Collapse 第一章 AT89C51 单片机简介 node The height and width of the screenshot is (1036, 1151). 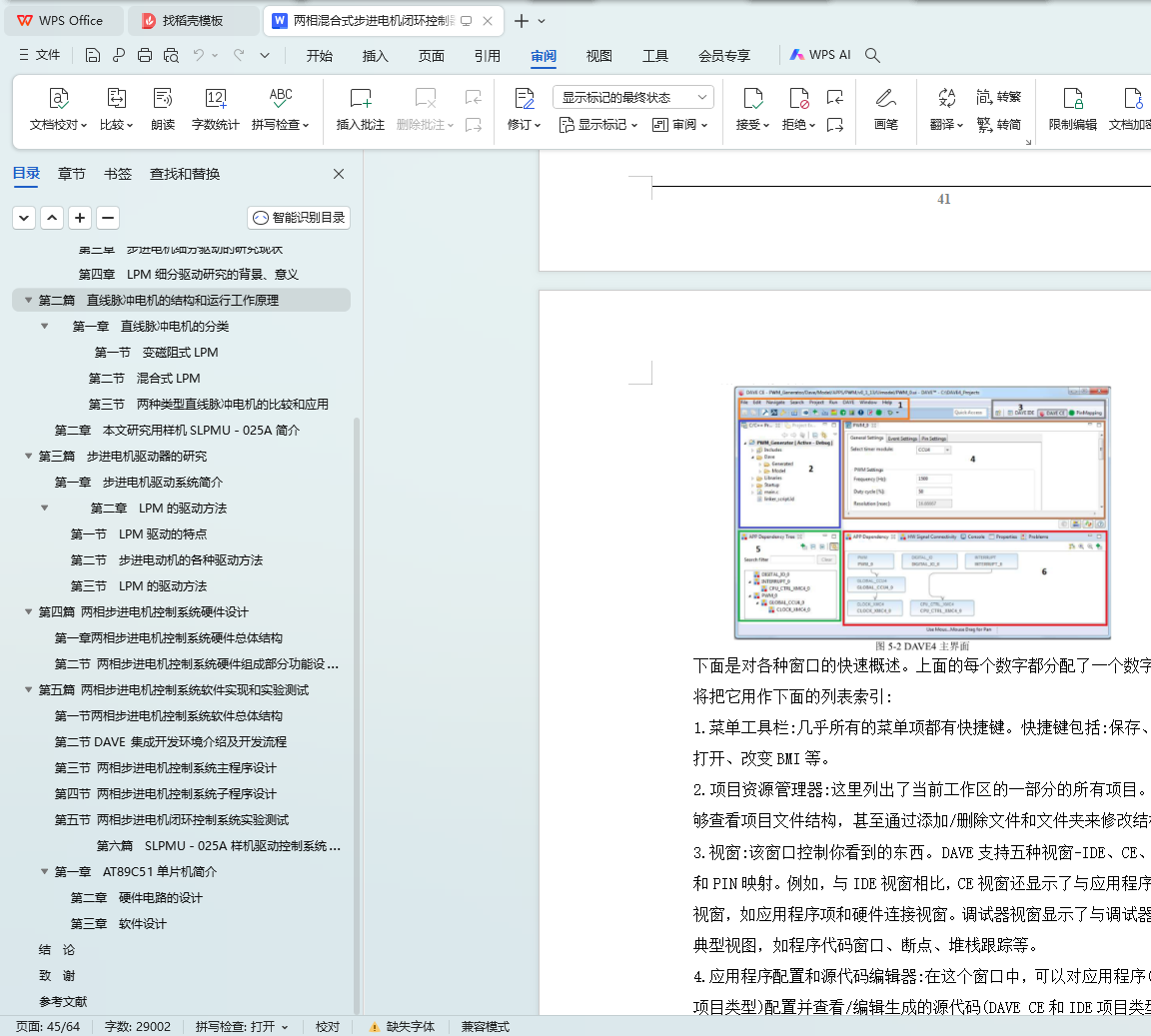tap(44, 871)
